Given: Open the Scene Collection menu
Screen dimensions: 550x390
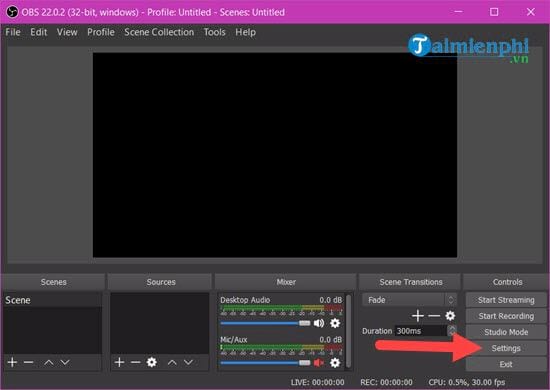Looking at the screenshot, I should pos(159,32).
